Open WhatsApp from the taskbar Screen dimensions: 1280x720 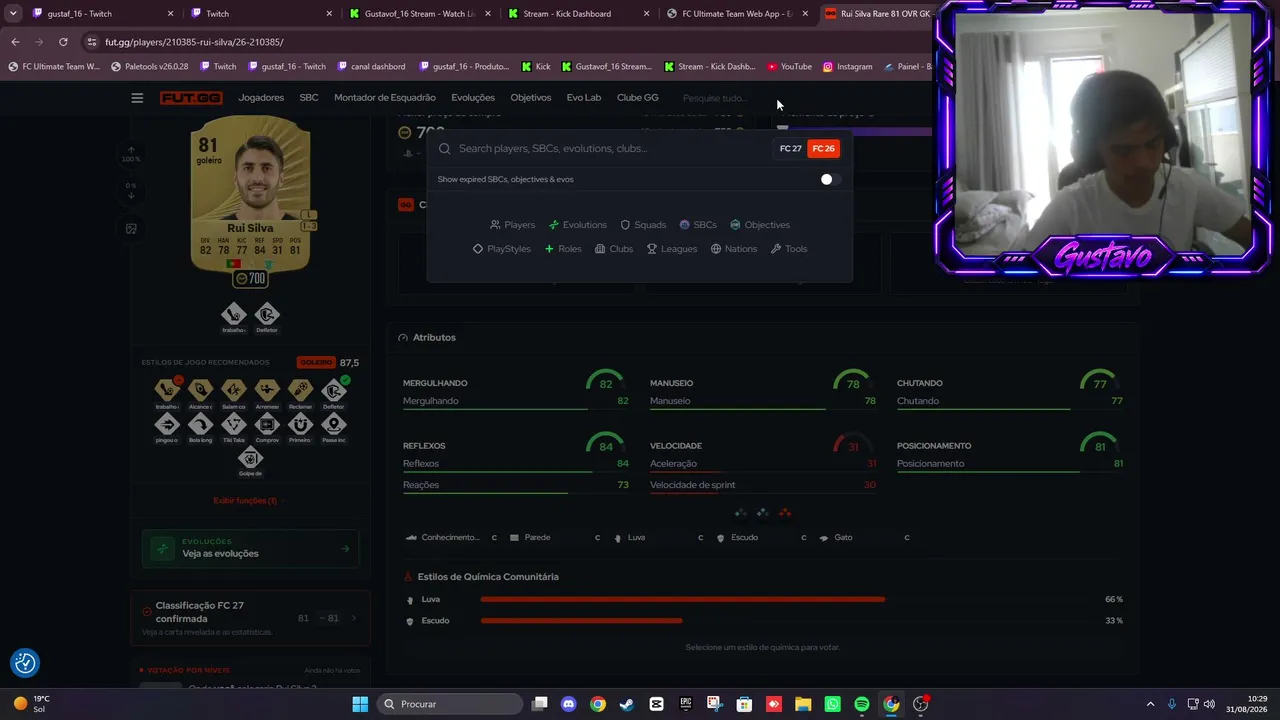[833, 704]
